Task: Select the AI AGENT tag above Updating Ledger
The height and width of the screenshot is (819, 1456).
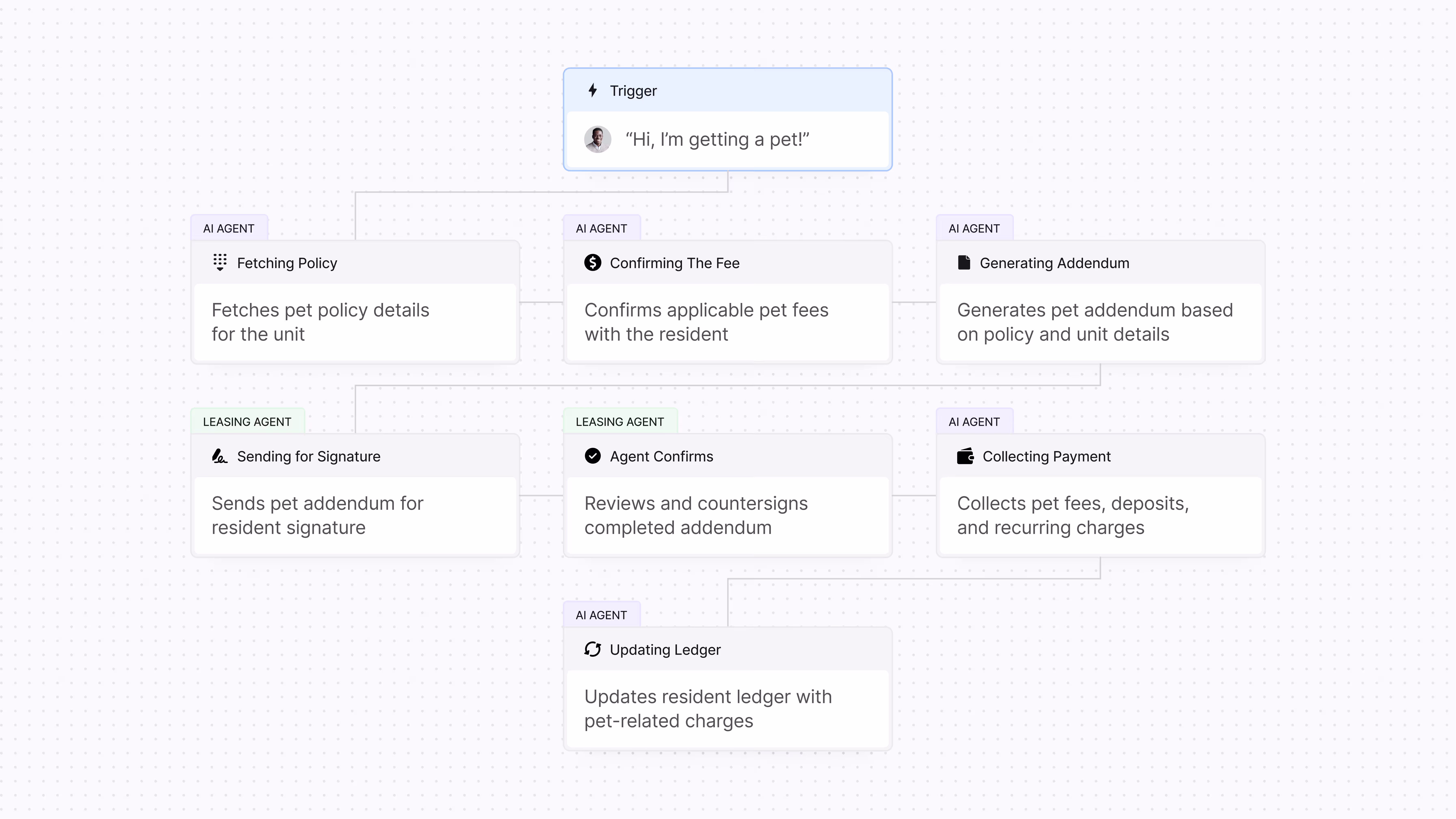Action: click(601, 615)
